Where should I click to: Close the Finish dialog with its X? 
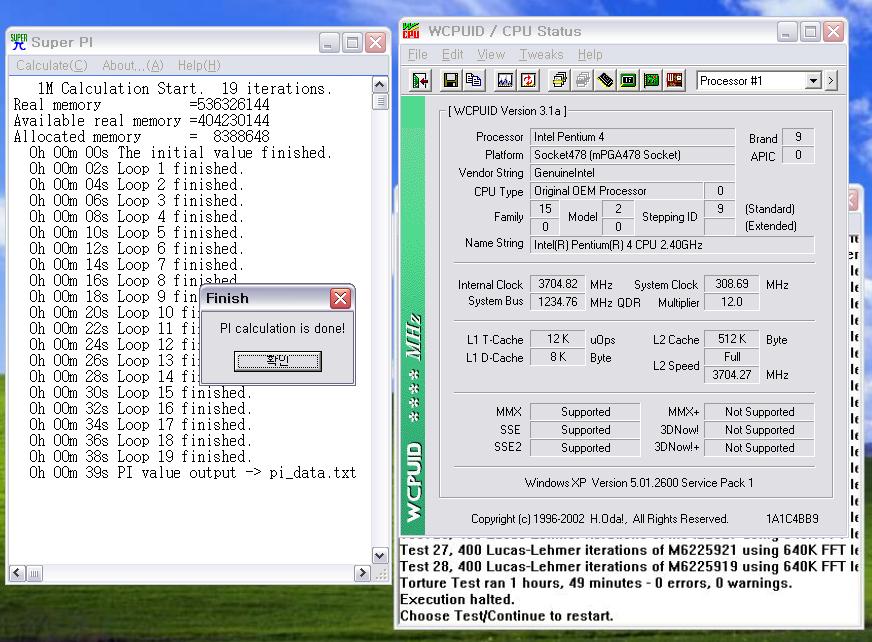pyautogui.click(x=340, y=299)
